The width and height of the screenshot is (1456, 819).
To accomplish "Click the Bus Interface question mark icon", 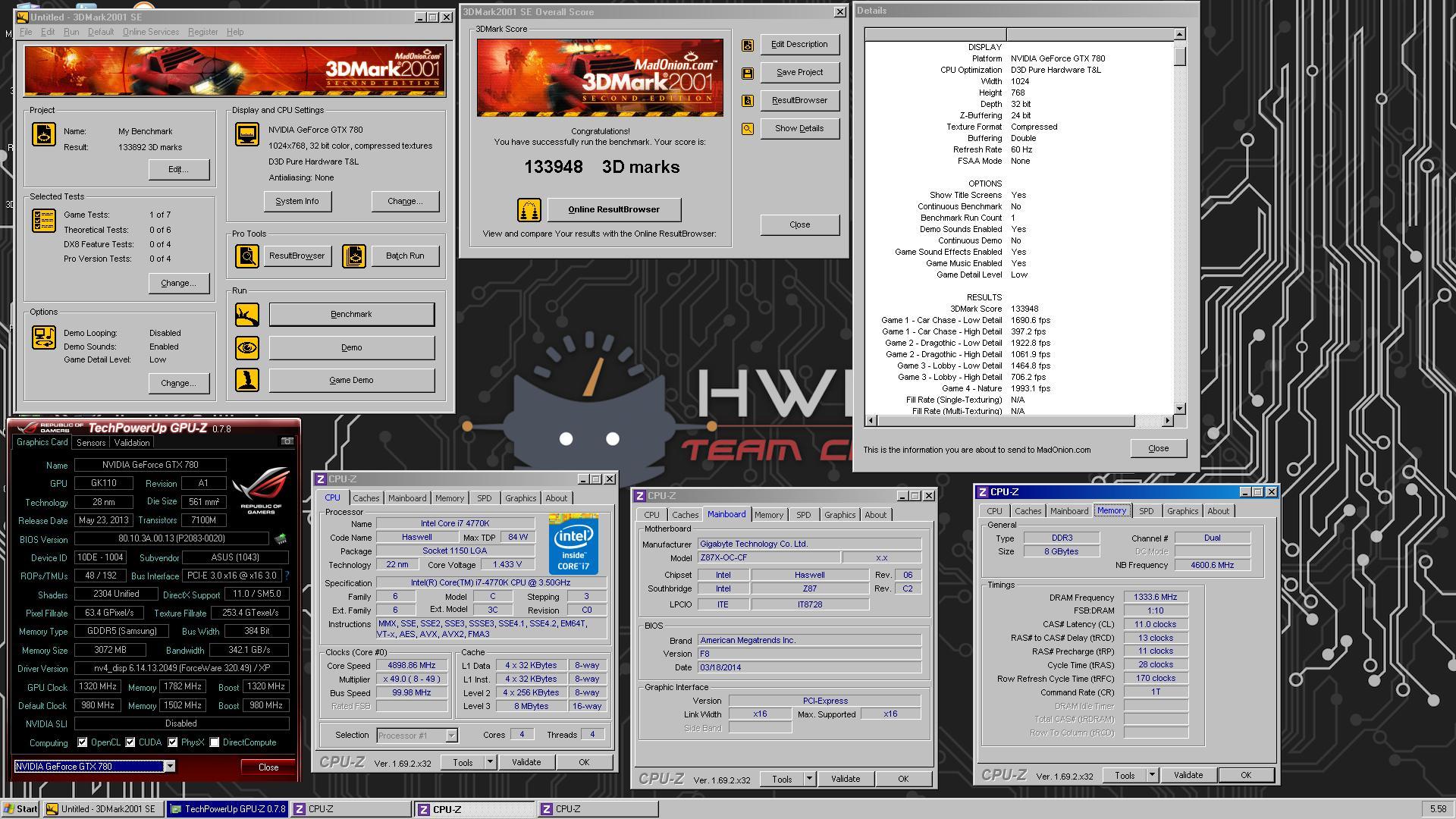I will (287, 576).
